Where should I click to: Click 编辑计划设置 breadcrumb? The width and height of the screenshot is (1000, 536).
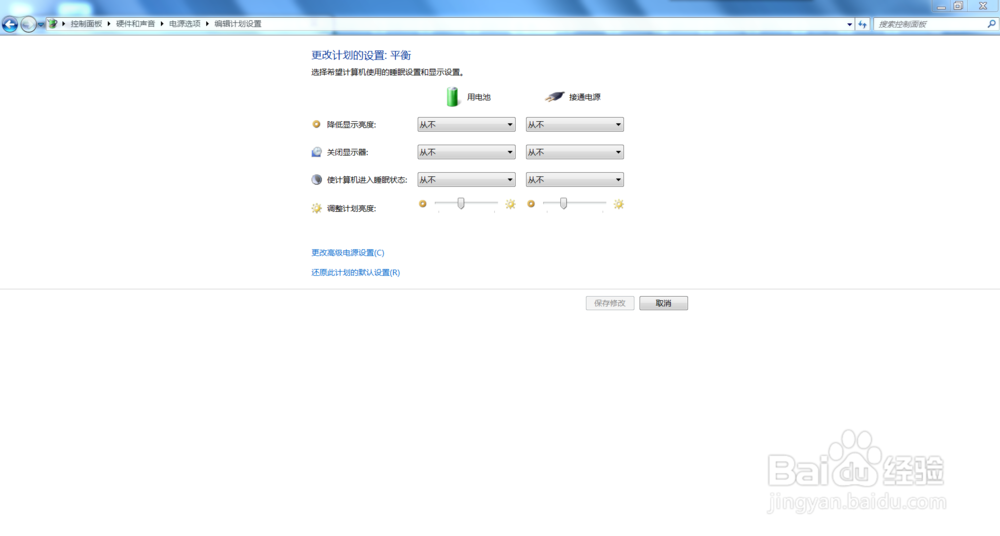point(238,24)
